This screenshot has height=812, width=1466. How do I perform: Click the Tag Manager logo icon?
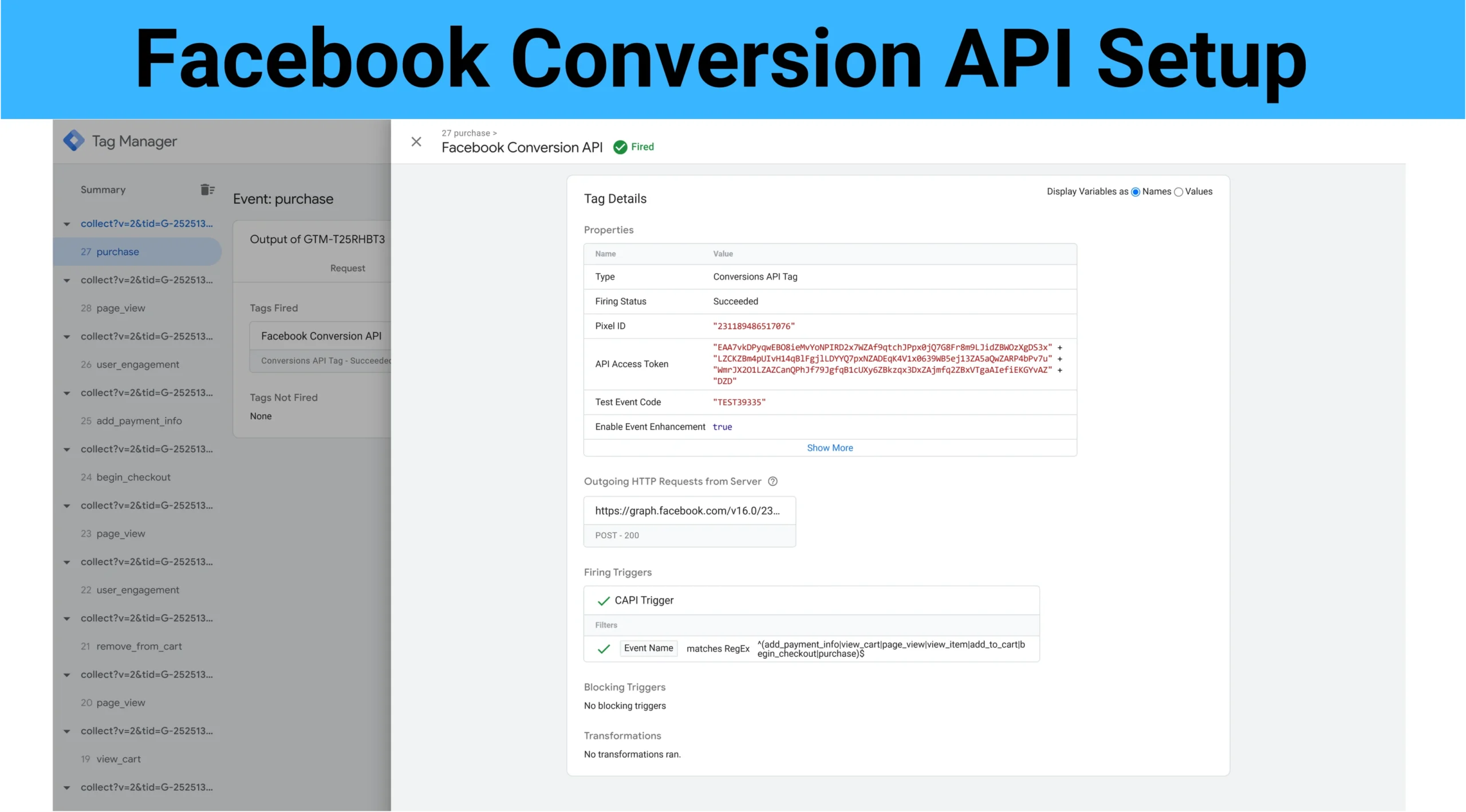click(x=74, y=141)
